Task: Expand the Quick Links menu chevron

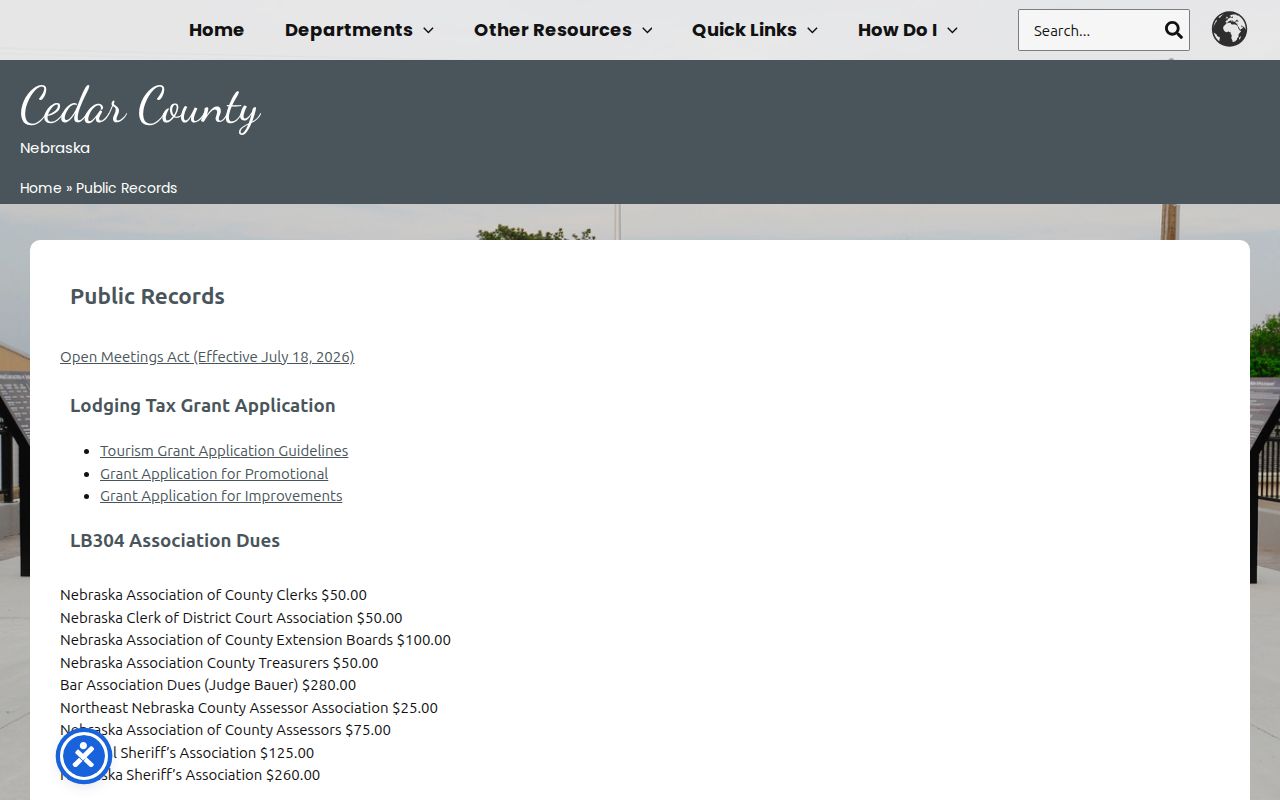Action: (812, 31)
